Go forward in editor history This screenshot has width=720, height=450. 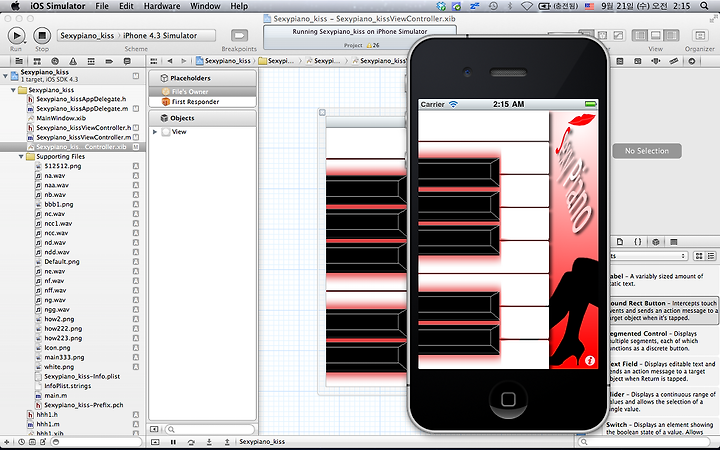184,61
